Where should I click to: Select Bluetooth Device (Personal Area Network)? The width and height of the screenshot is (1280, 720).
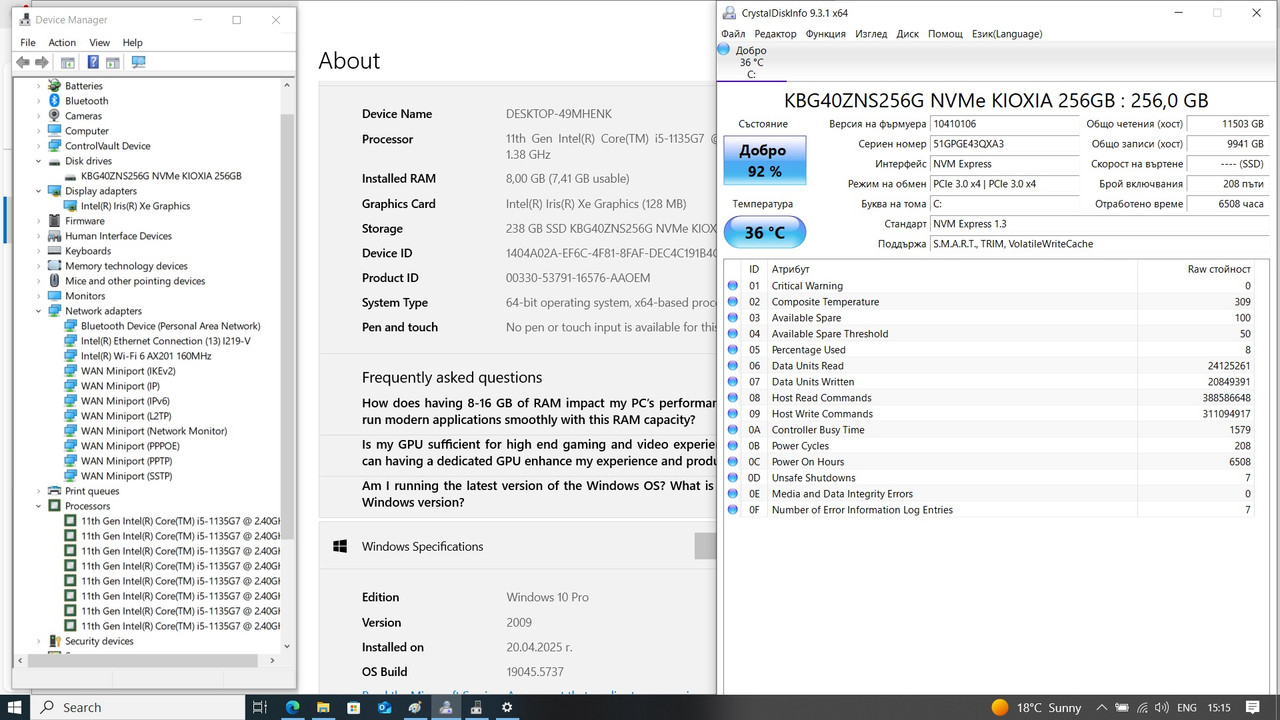170,326
